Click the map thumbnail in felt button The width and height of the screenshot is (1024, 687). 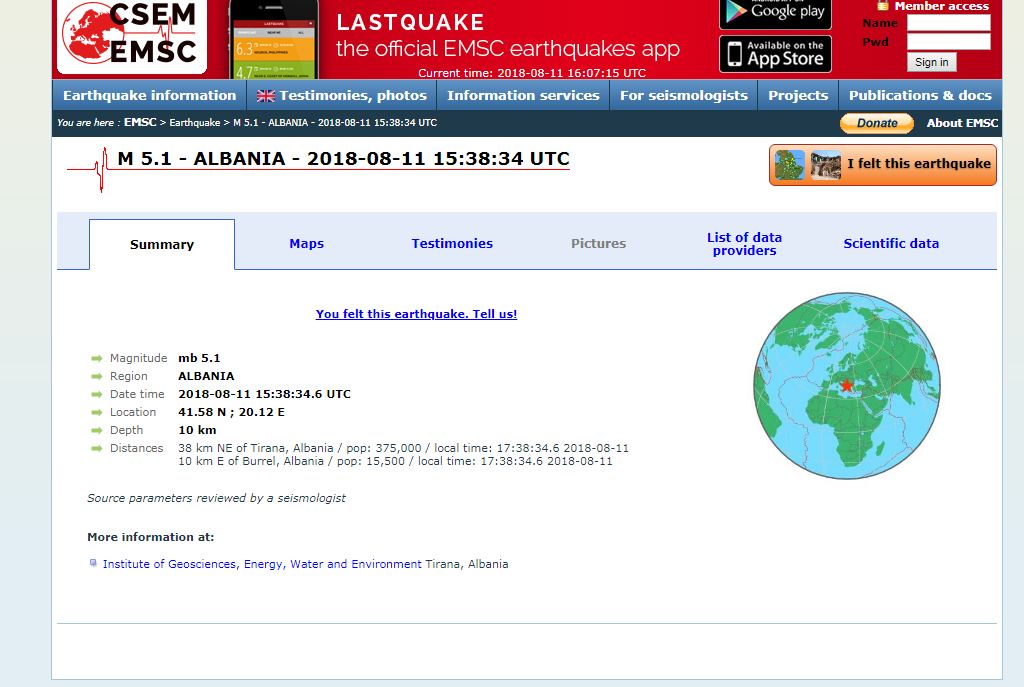click(x=790, y=165)
